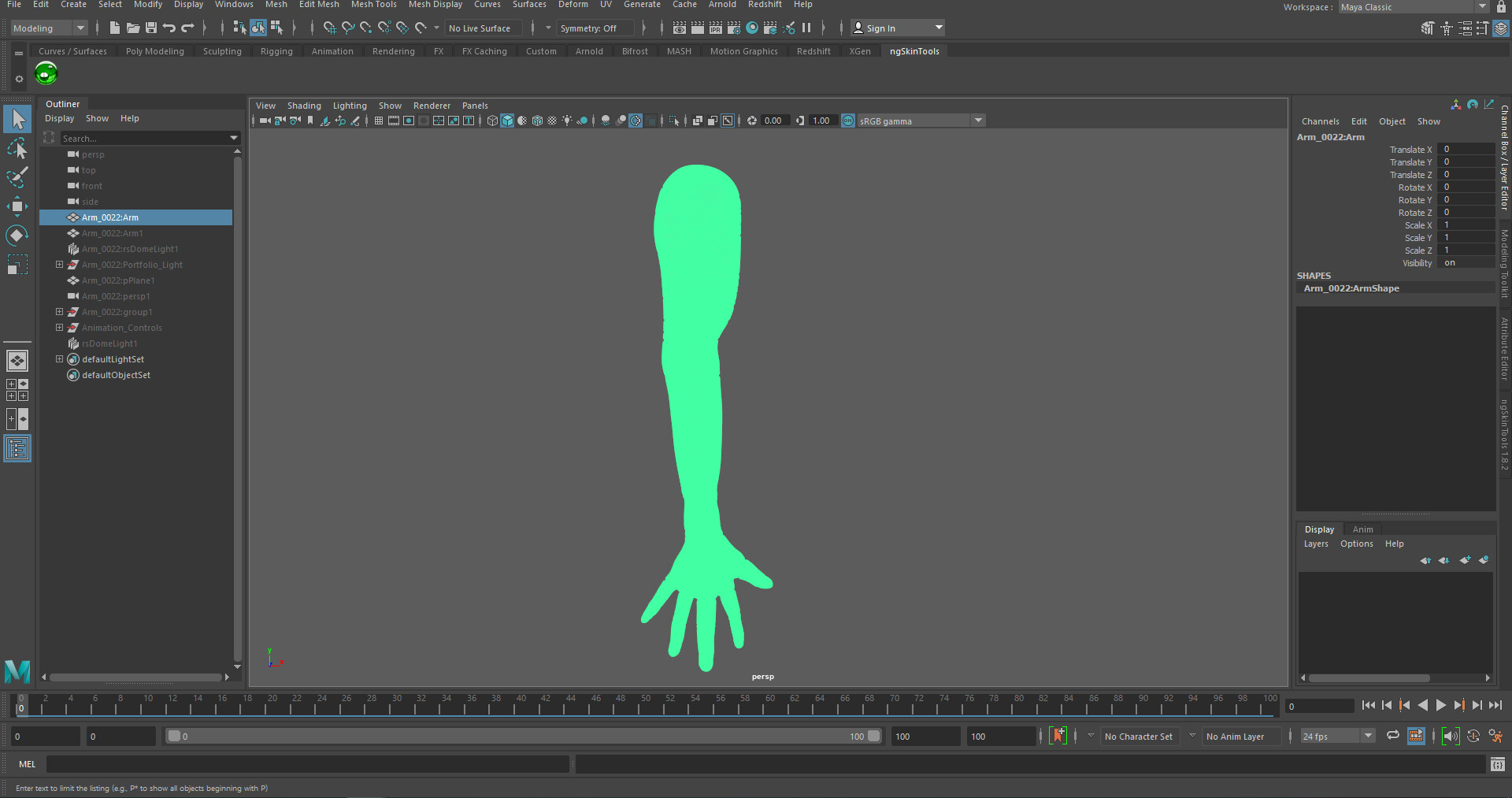The width and height of the screenshot is (1512, 798).
Task: Expand the Animation_Controls node
Action: click(x=59, y=328)
